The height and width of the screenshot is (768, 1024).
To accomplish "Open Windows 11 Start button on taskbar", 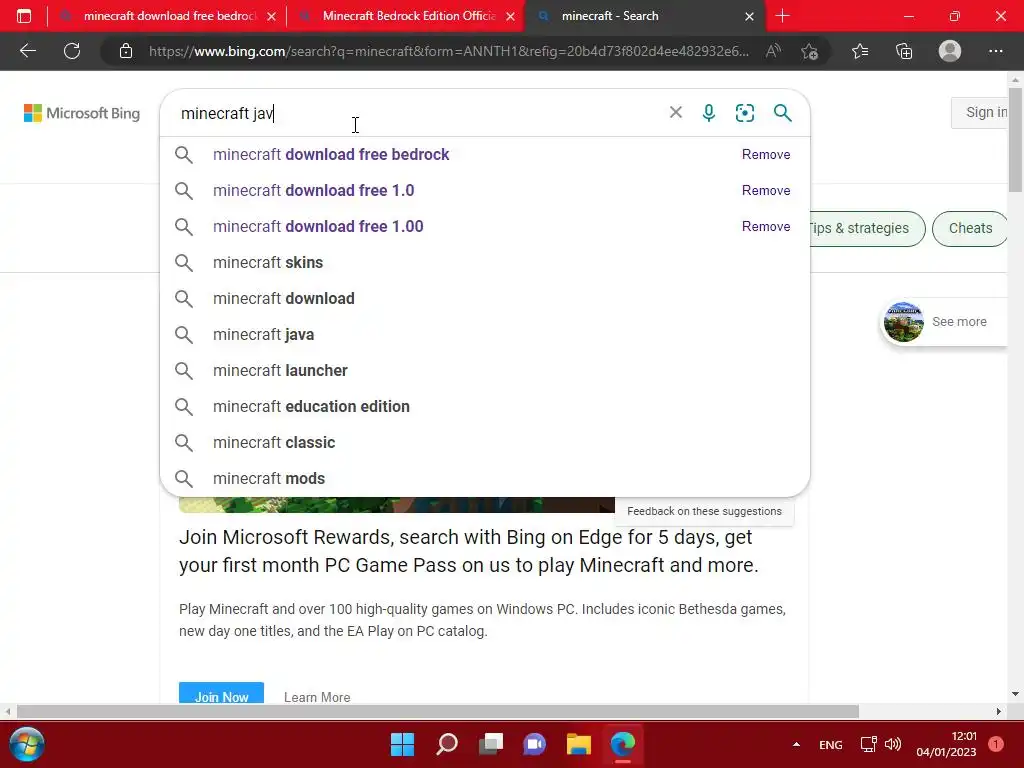I will pyautogui.click(x=402, y=744).
